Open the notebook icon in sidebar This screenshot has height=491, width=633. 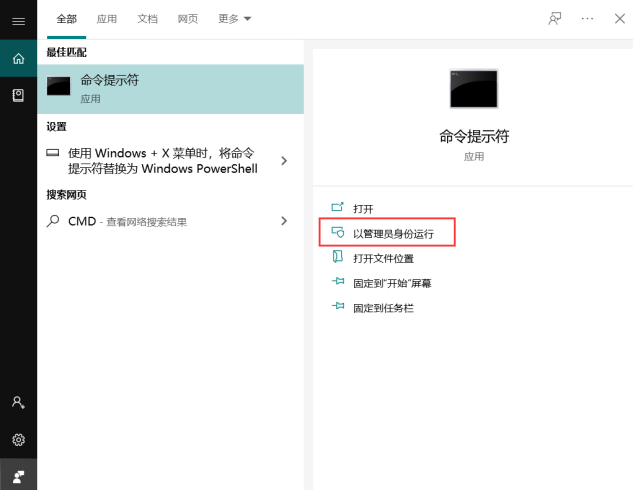[x=18, y=95]
